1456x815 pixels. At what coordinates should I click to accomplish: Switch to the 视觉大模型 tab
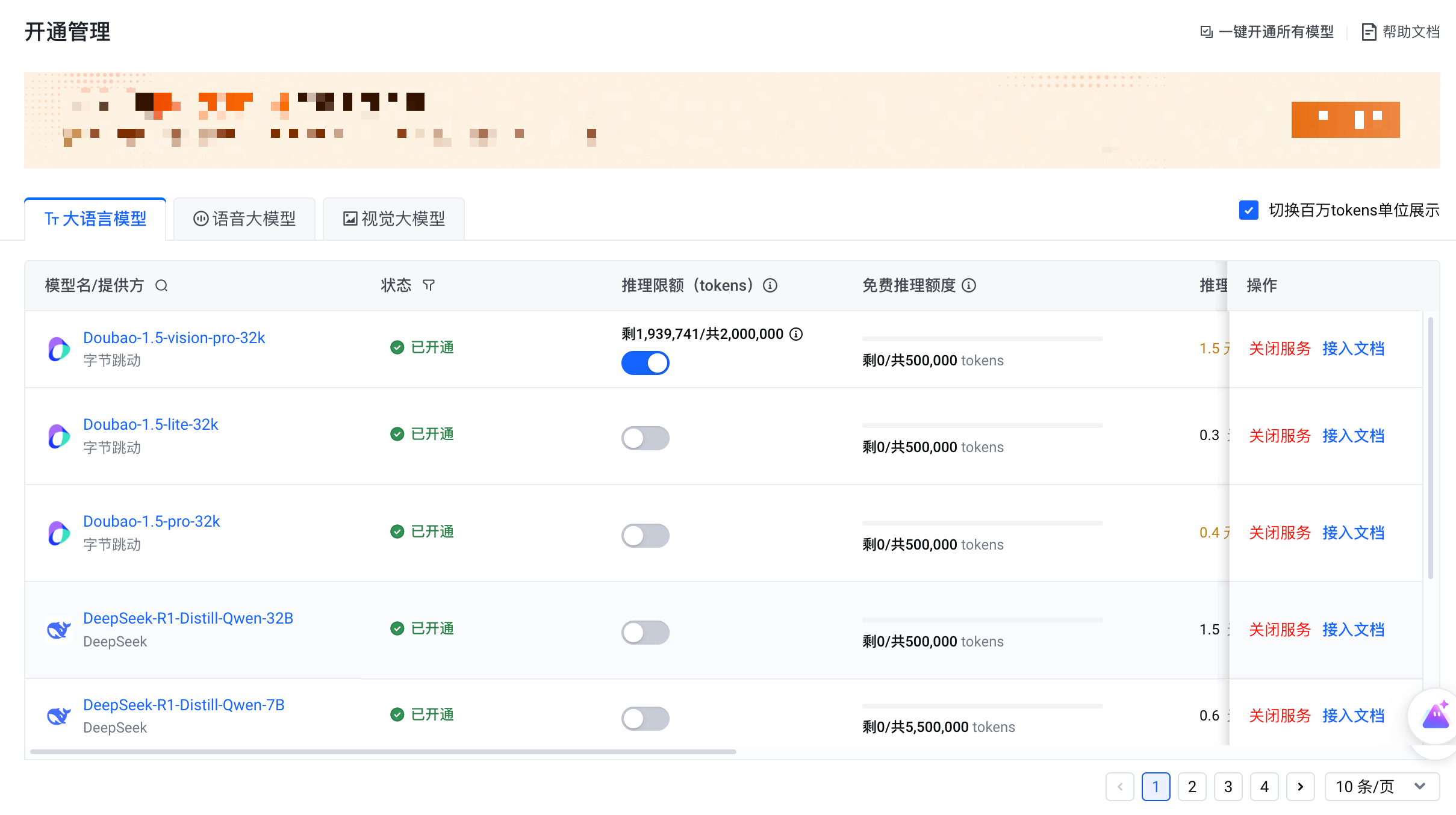[394, 219]
